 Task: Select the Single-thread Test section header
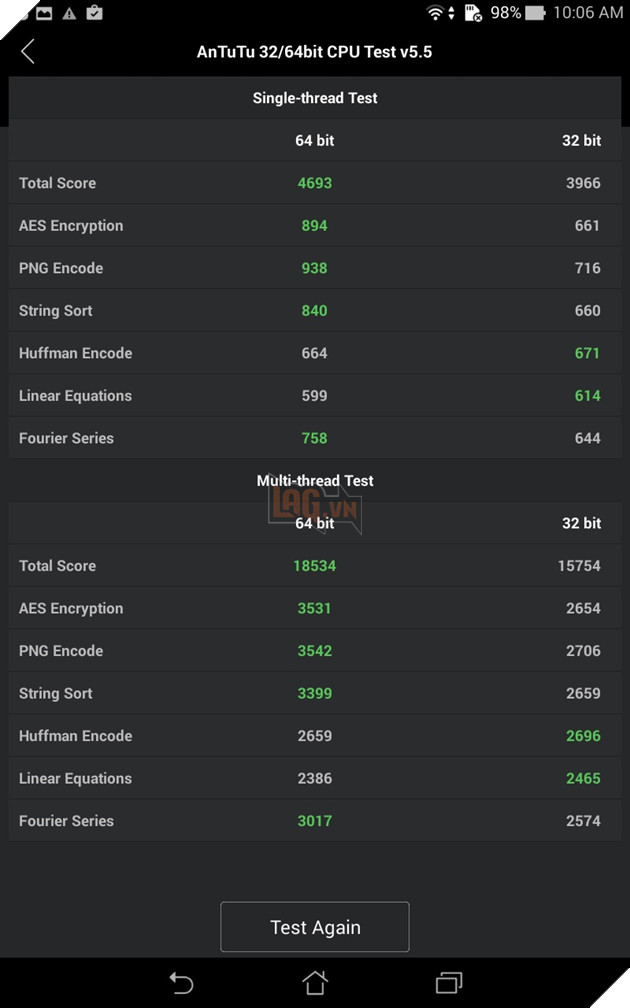[315, 98]
